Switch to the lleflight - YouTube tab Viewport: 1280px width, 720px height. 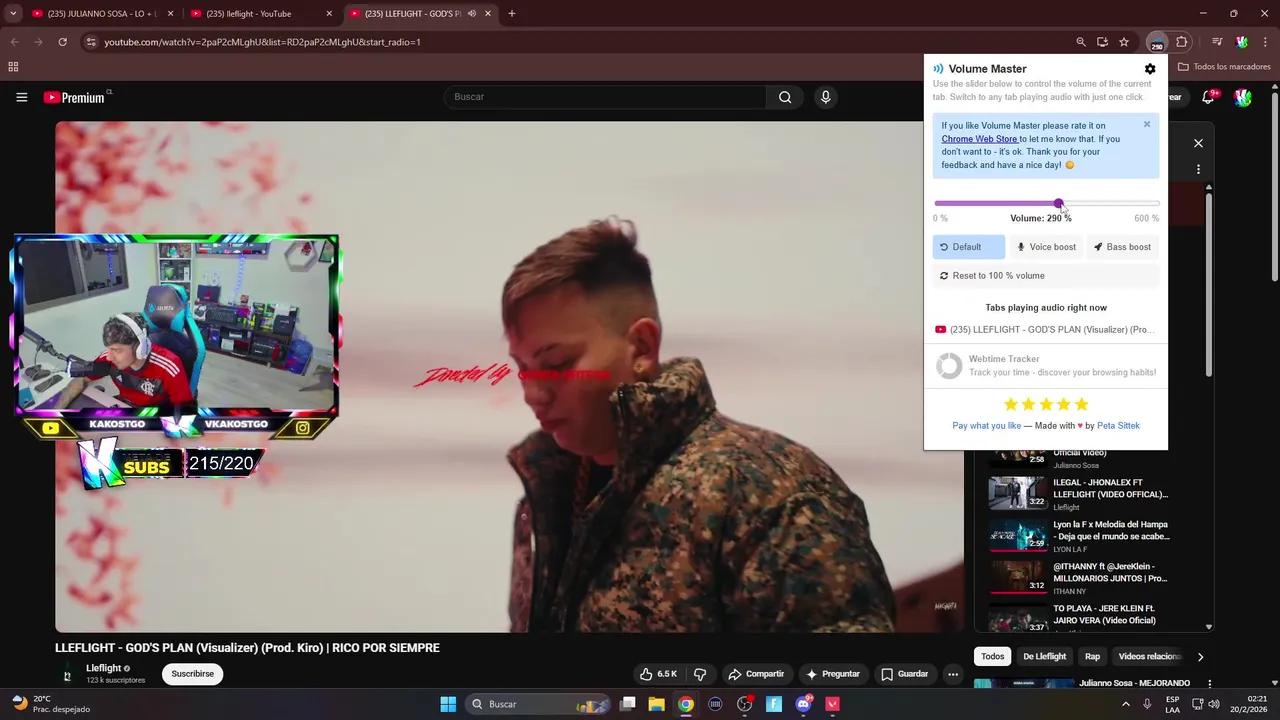click(260, 14)
